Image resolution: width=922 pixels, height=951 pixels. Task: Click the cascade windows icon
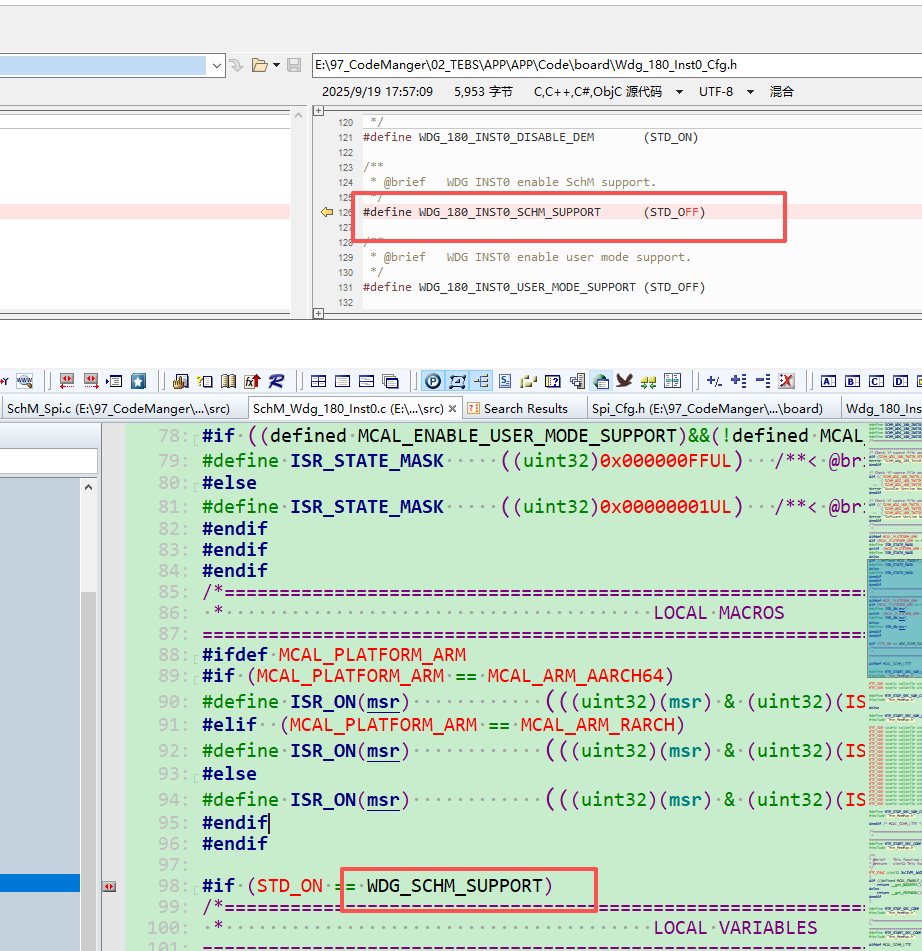pyautogui.click(x=390, y=381)
